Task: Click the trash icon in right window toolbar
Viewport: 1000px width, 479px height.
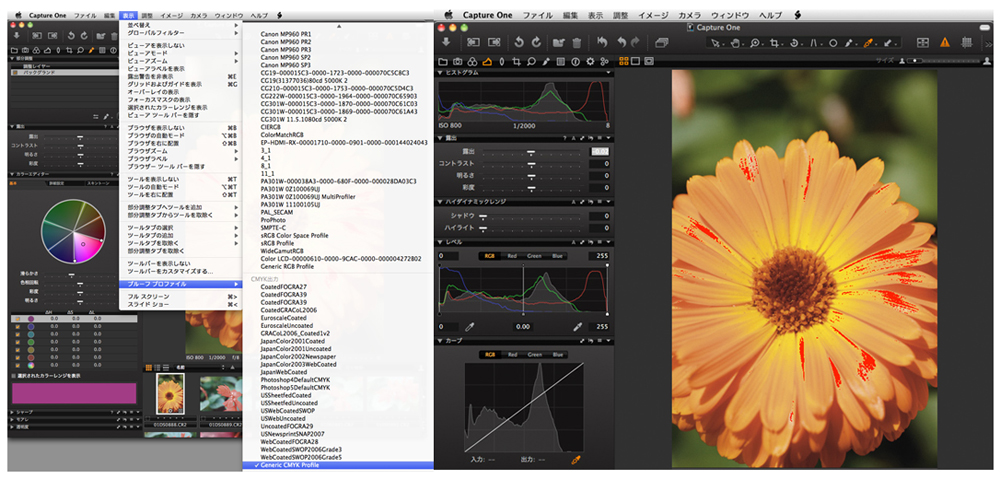Action: [577, 42]
